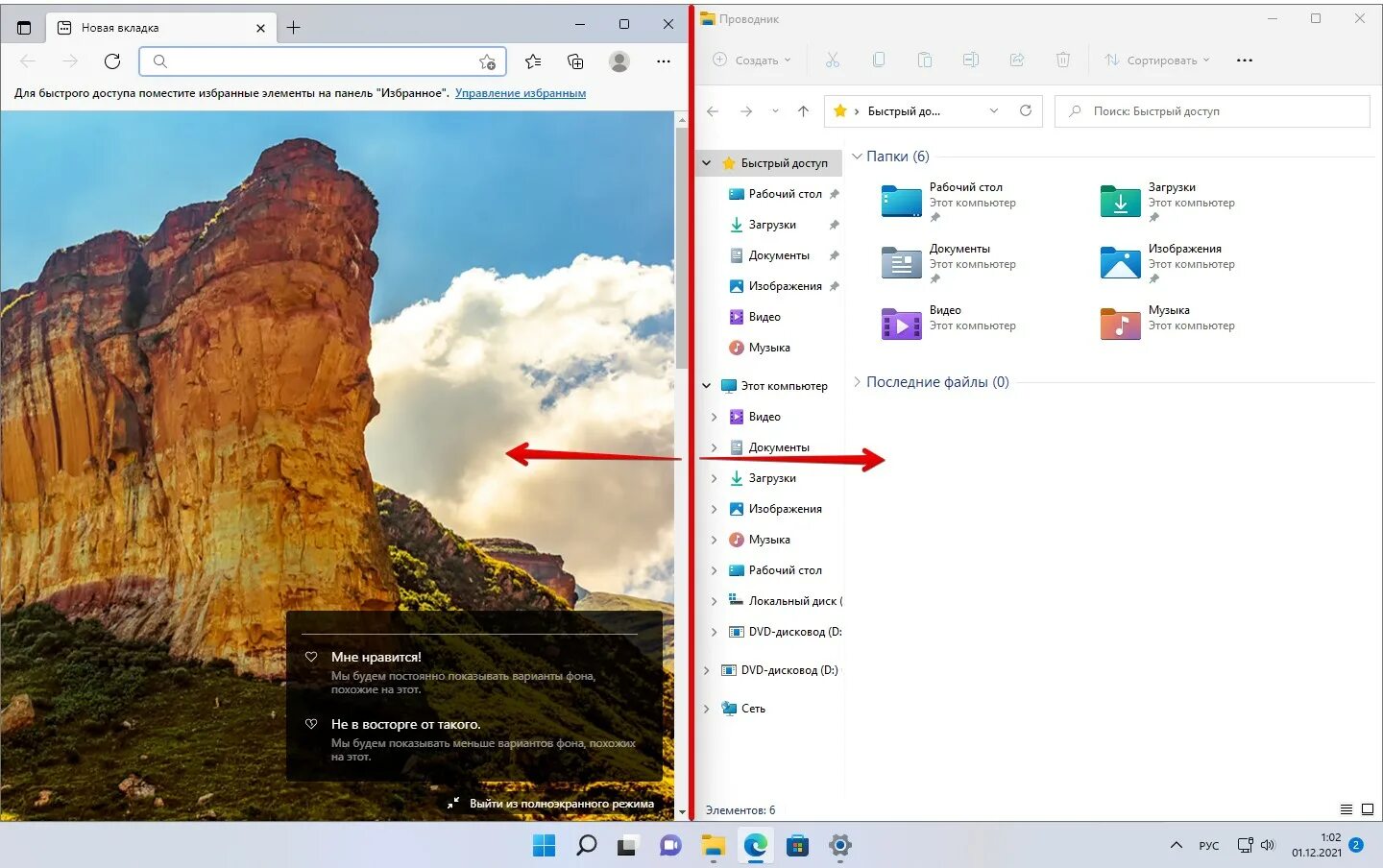Add this page to favorites in Edge
Image resolution: width=1383 pixels, height=868 pixels.
click(488, 62)
